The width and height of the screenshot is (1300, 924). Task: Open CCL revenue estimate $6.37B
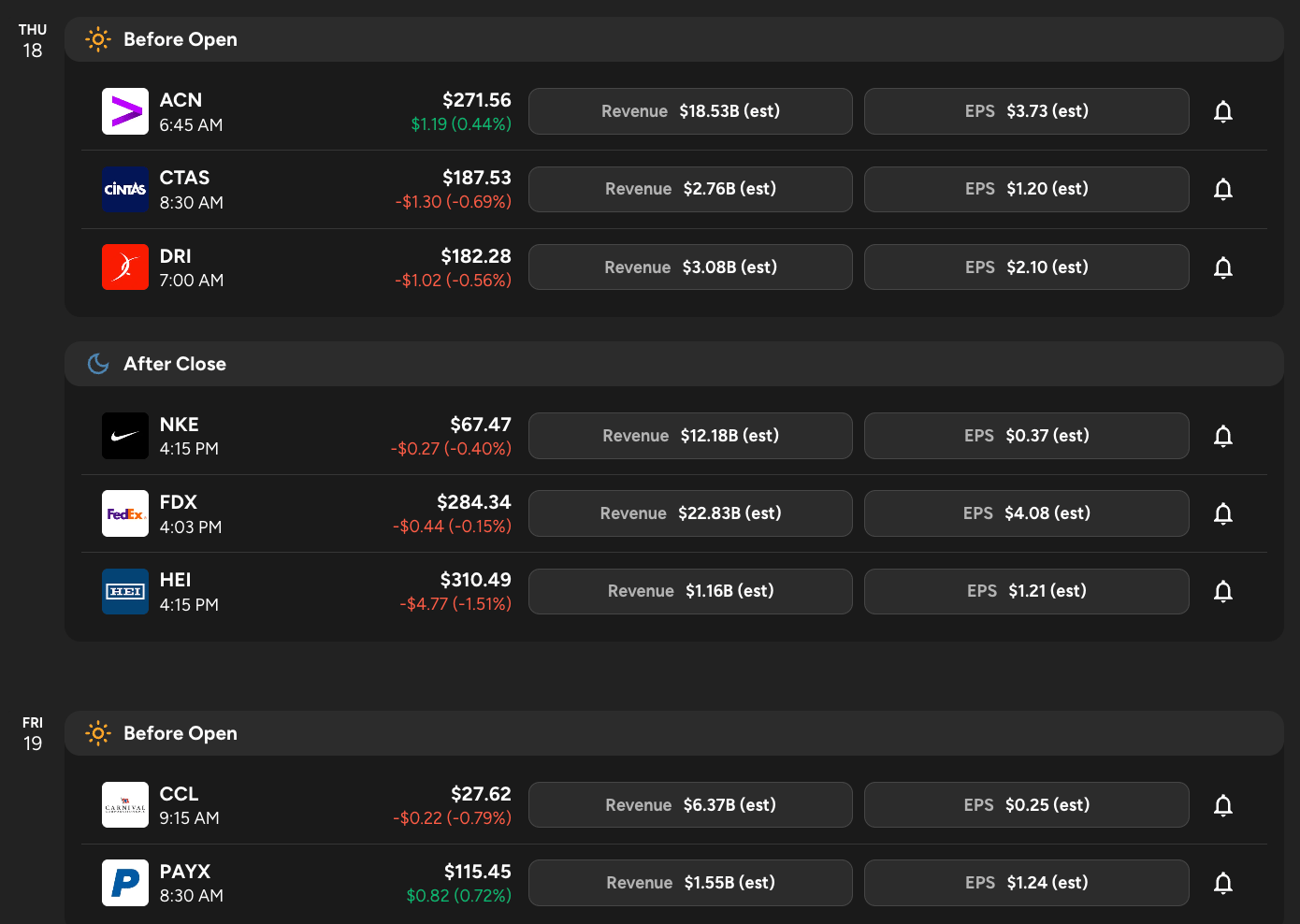[x=690, y=805]
